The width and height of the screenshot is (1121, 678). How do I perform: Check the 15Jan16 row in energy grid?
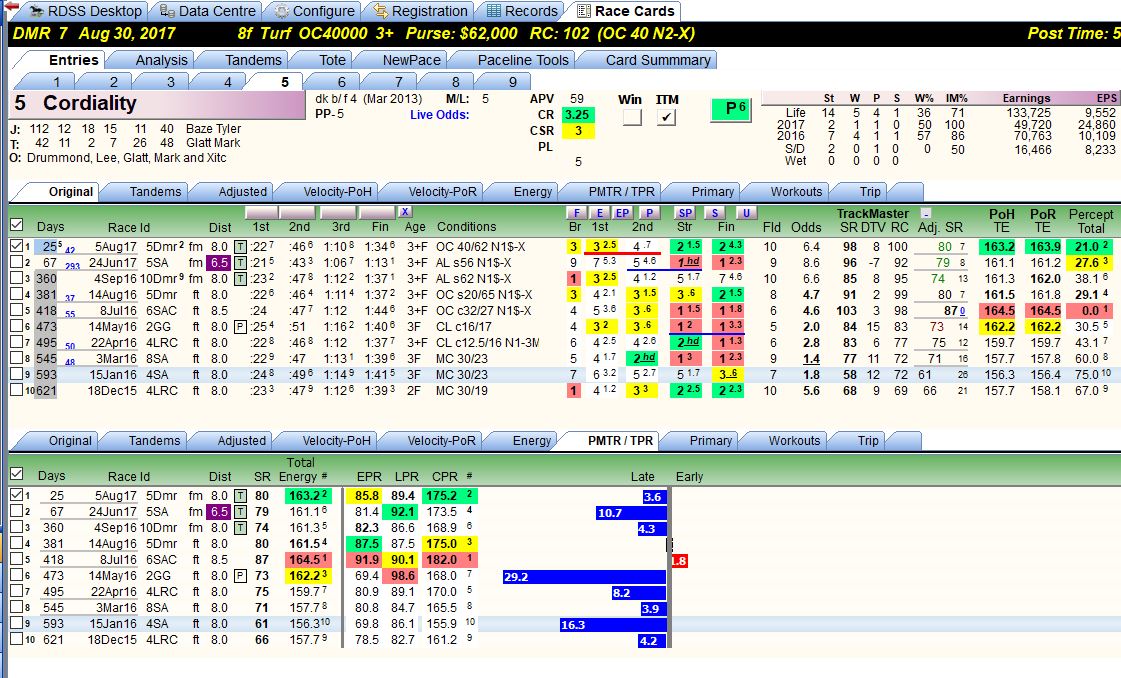[x=16, y=623]
